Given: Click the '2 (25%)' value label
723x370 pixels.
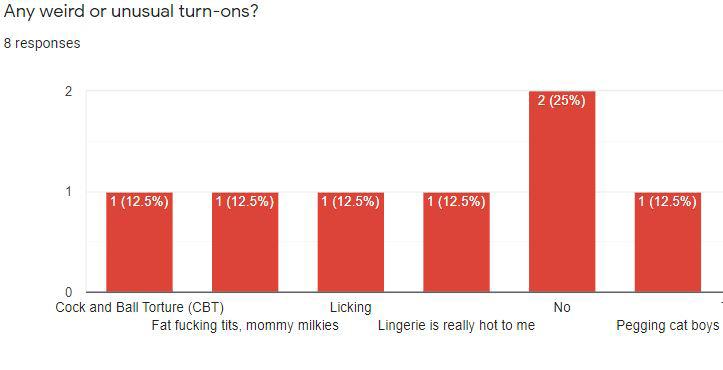Looking at the screenshot, I should tap(562, 100).
